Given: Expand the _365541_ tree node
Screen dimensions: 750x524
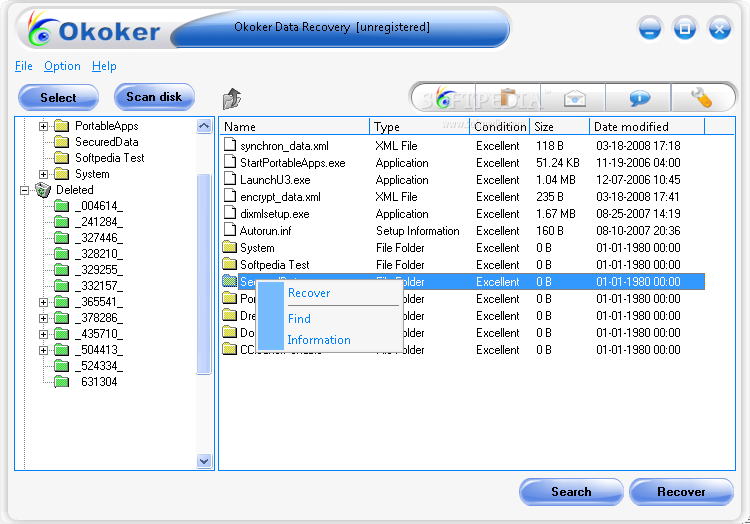Looking at the screenshot, I should point(44,302).
